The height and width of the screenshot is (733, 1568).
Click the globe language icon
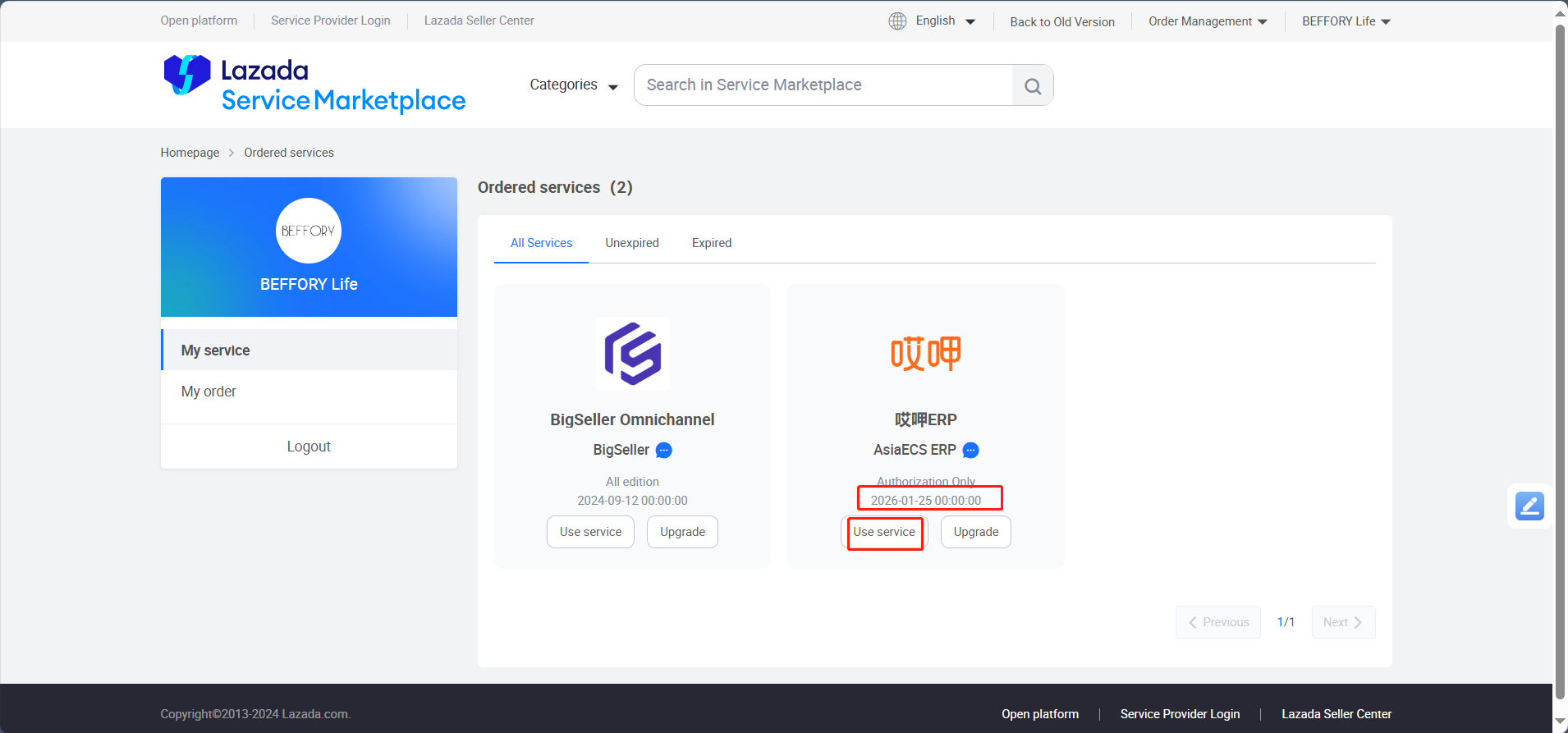(897, 21)
